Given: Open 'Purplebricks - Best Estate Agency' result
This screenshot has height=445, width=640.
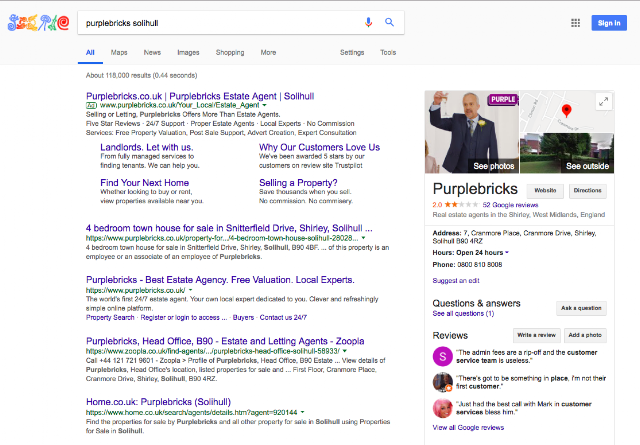Looking at the screenshot, I should pyautogui.click(x=220, y=280).
